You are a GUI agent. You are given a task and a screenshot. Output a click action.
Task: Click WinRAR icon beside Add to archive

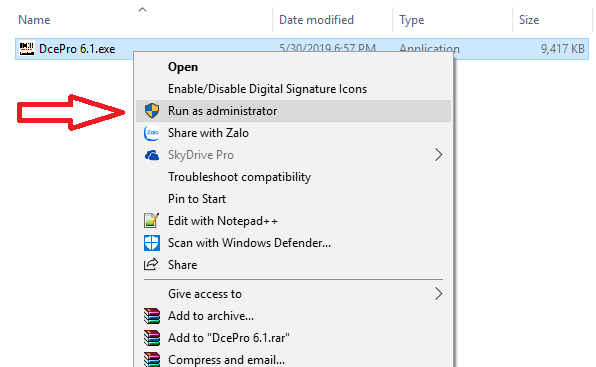(x=152, y=316)
